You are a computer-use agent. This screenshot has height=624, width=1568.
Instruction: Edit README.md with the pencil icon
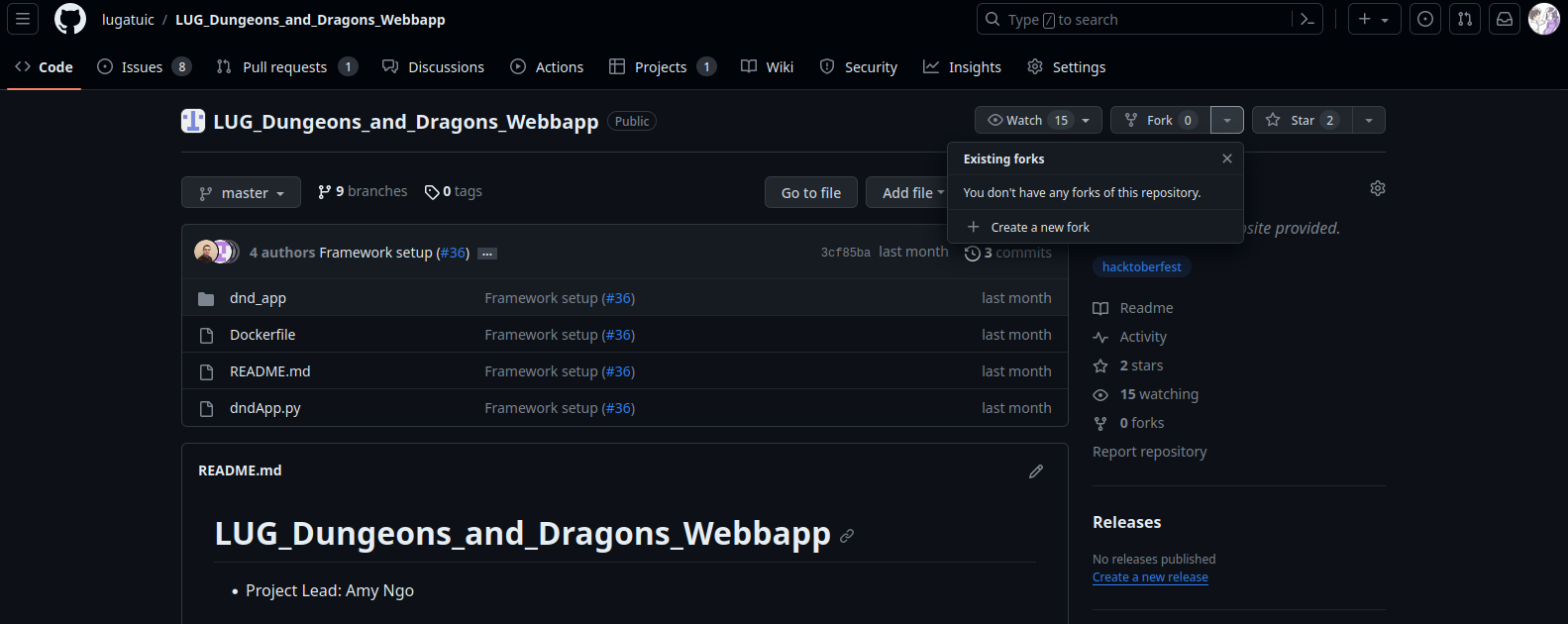click(1036, 471)
